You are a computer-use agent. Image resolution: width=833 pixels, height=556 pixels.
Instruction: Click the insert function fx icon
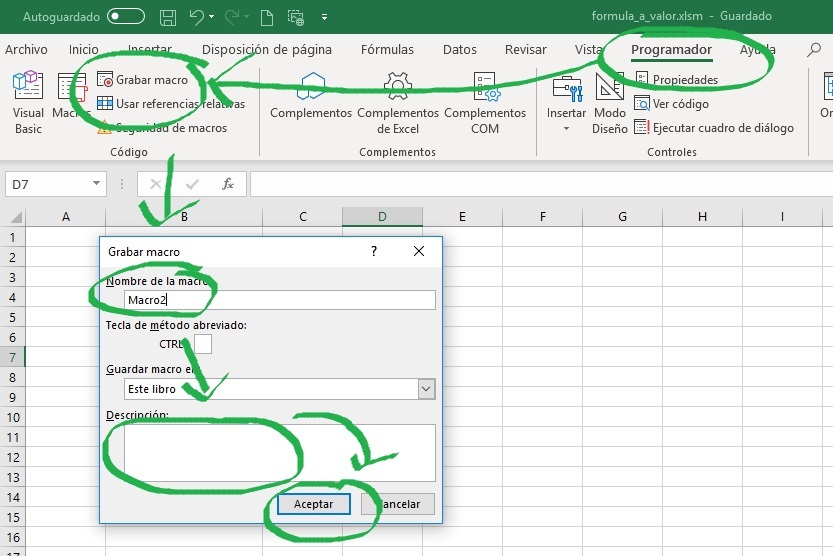(x=228, y=184)
